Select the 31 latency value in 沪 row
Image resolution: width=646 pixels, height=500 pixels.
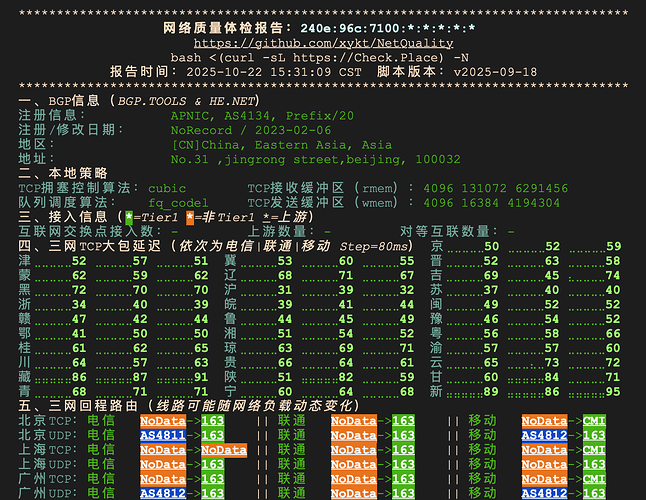[285, 290]
